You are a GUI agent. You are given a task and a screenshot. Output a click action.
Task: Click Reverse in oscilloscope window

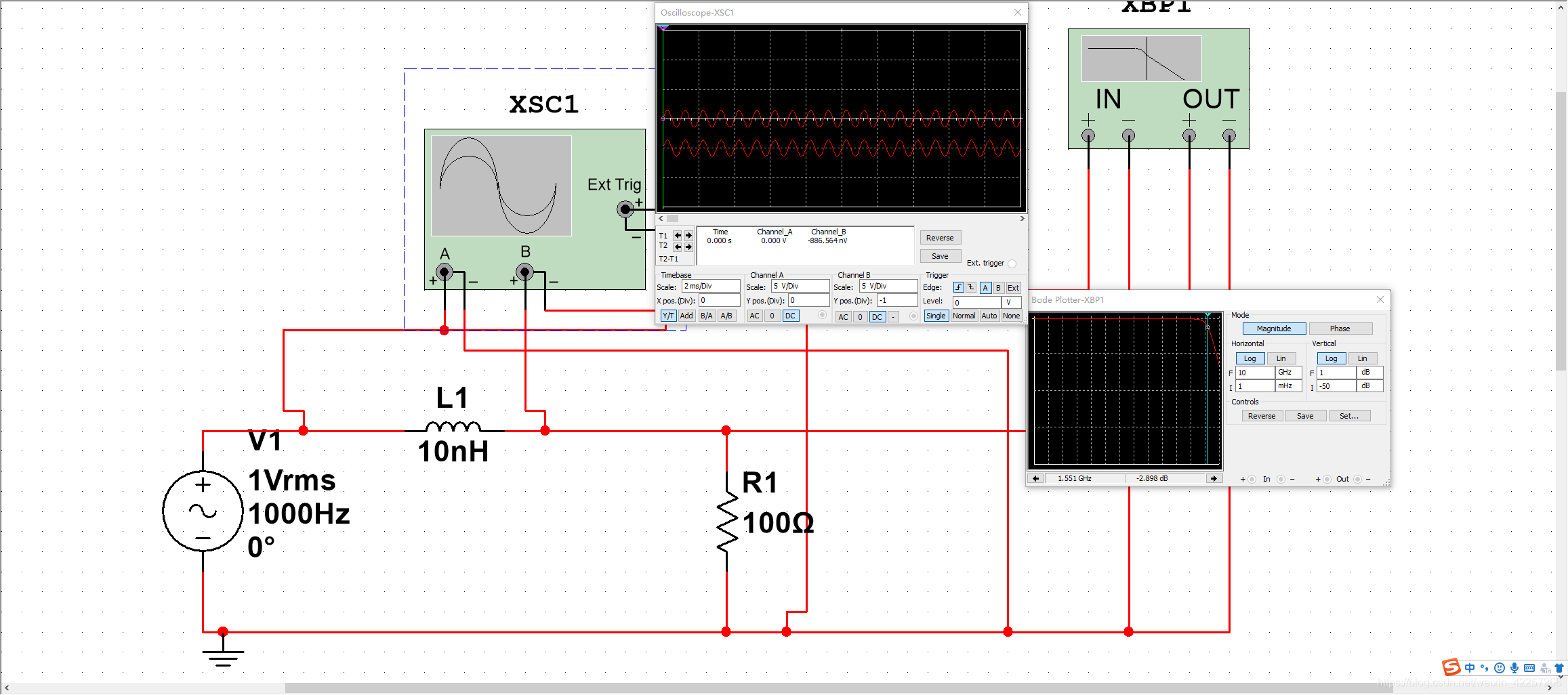point(940,238)
